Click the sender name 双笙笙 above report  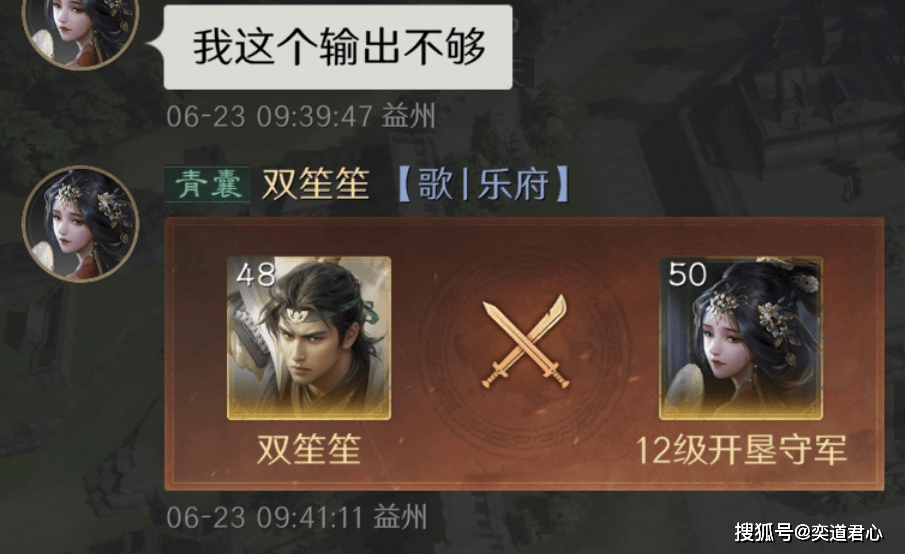[x=316, y=185]
